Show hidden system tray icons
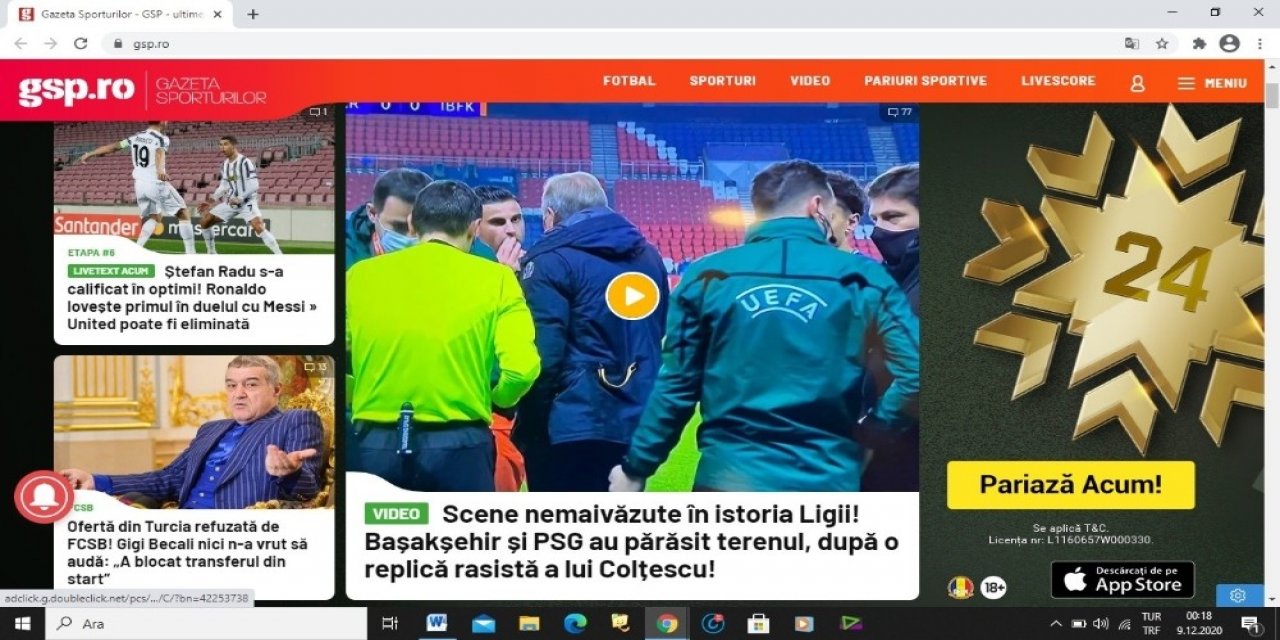The height and width of the screenshot is (640, 1280). (1056, 624)
